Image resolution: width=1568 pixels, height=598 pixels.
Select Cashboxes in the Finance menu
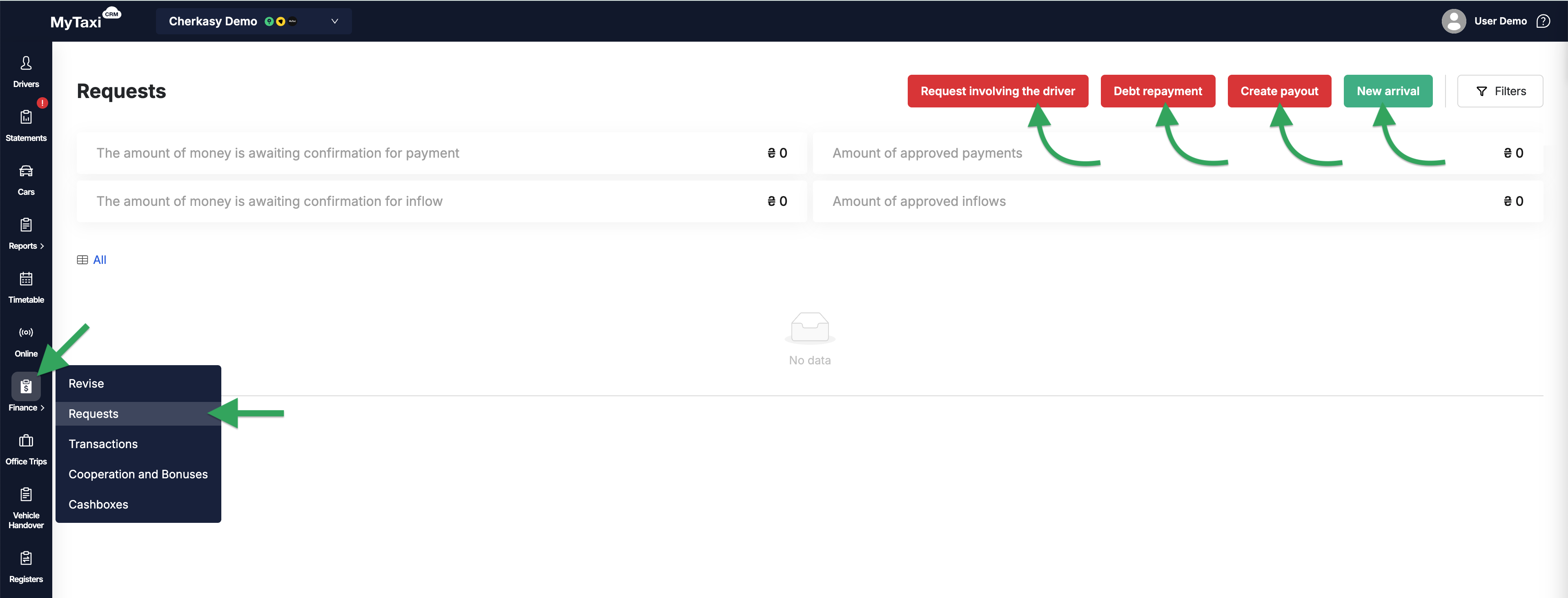(138, 504)
